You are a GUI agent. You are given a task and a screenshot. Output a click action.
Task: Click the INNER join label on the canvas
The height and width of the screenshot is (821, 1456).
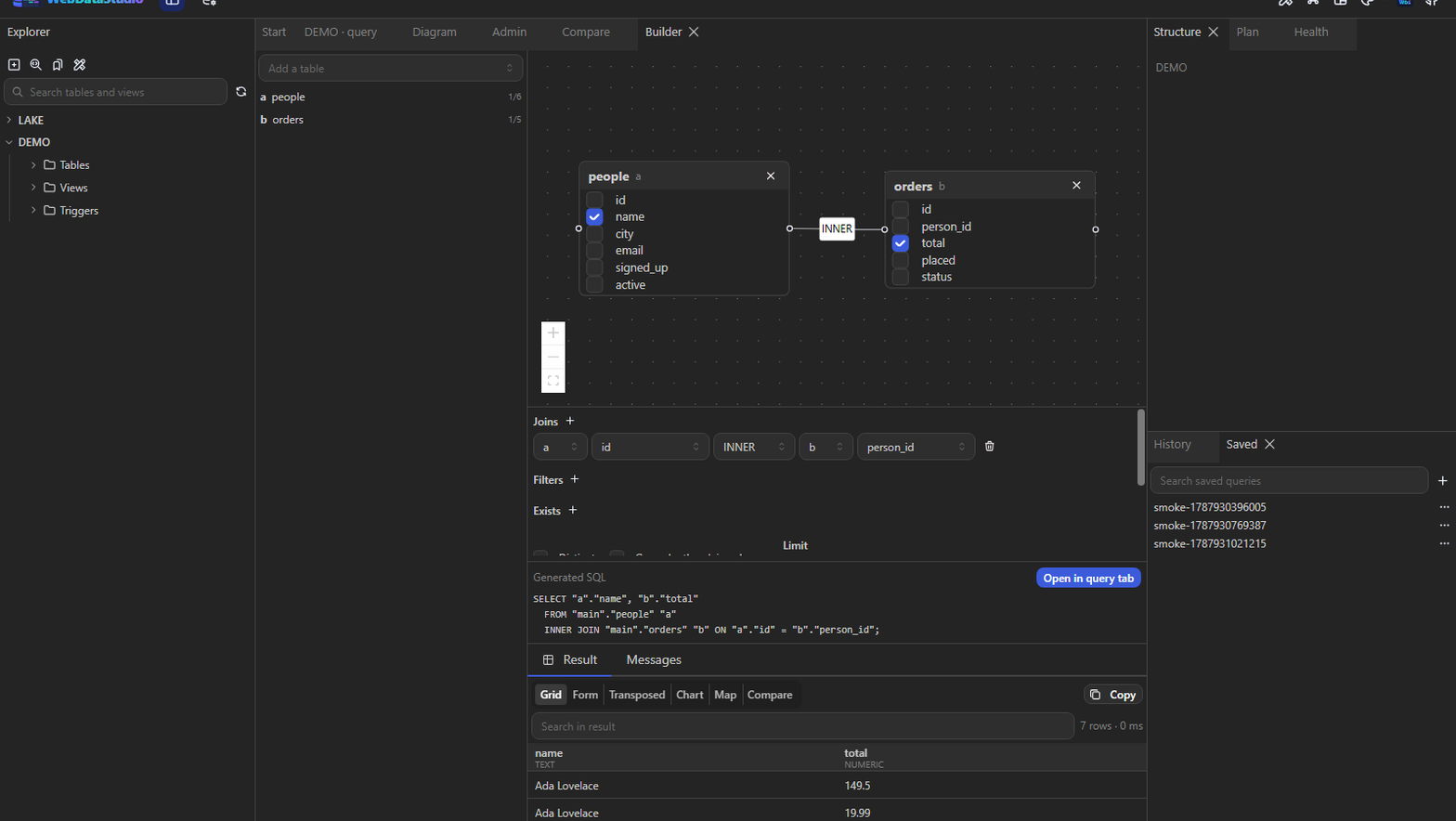coord(837,228)
